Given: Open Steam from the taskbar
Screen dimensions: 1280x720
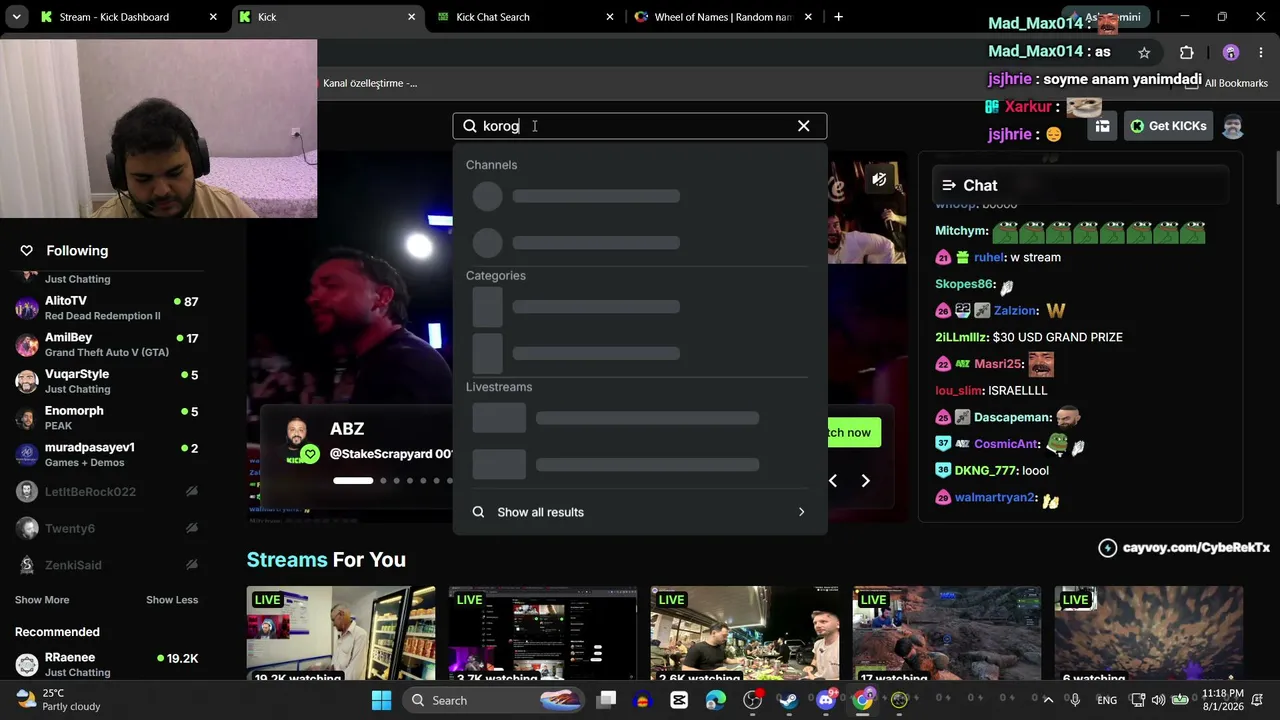Looking at the screenshot, I should [x=789, y=700].
